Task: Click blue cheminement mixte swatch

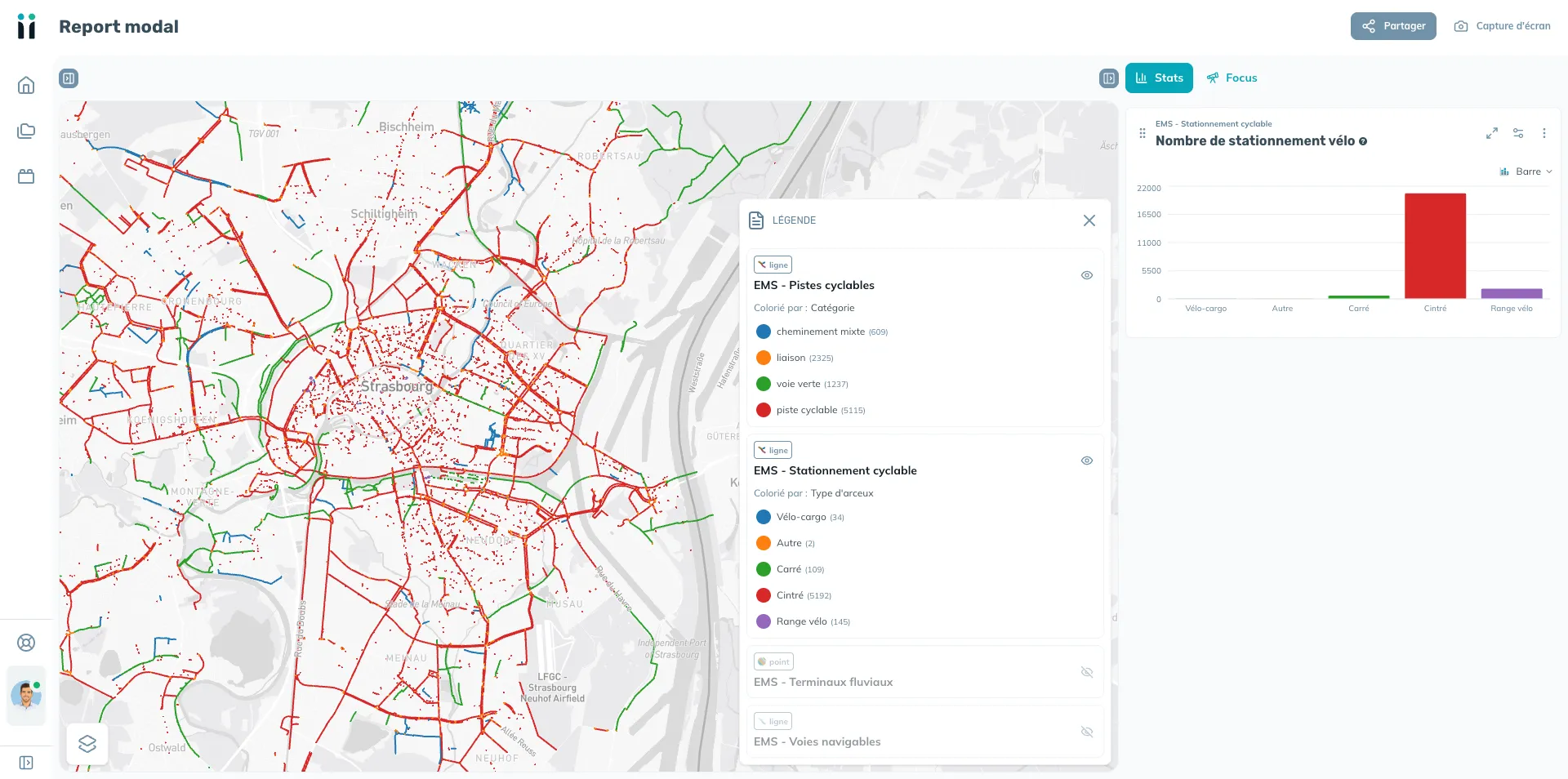Action: pyautogui.click(x=764, y=332)
